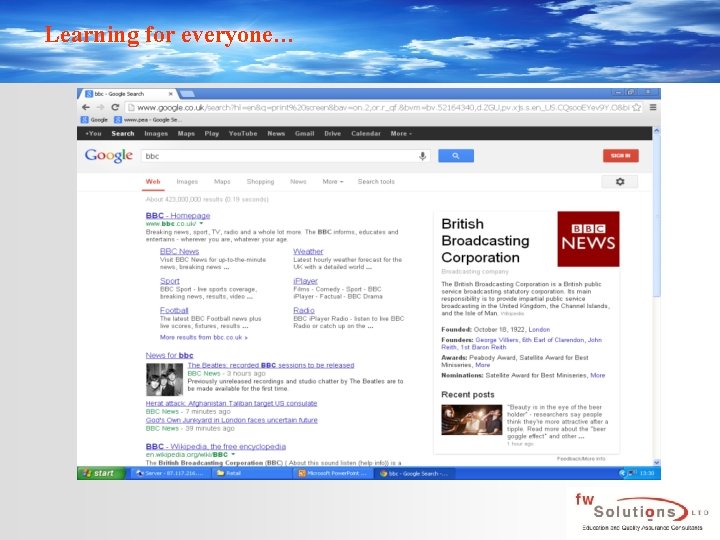Screen dimensions: 720x540
Task: Switch to Retail folder in taskbar
Action: click(251, 473)
